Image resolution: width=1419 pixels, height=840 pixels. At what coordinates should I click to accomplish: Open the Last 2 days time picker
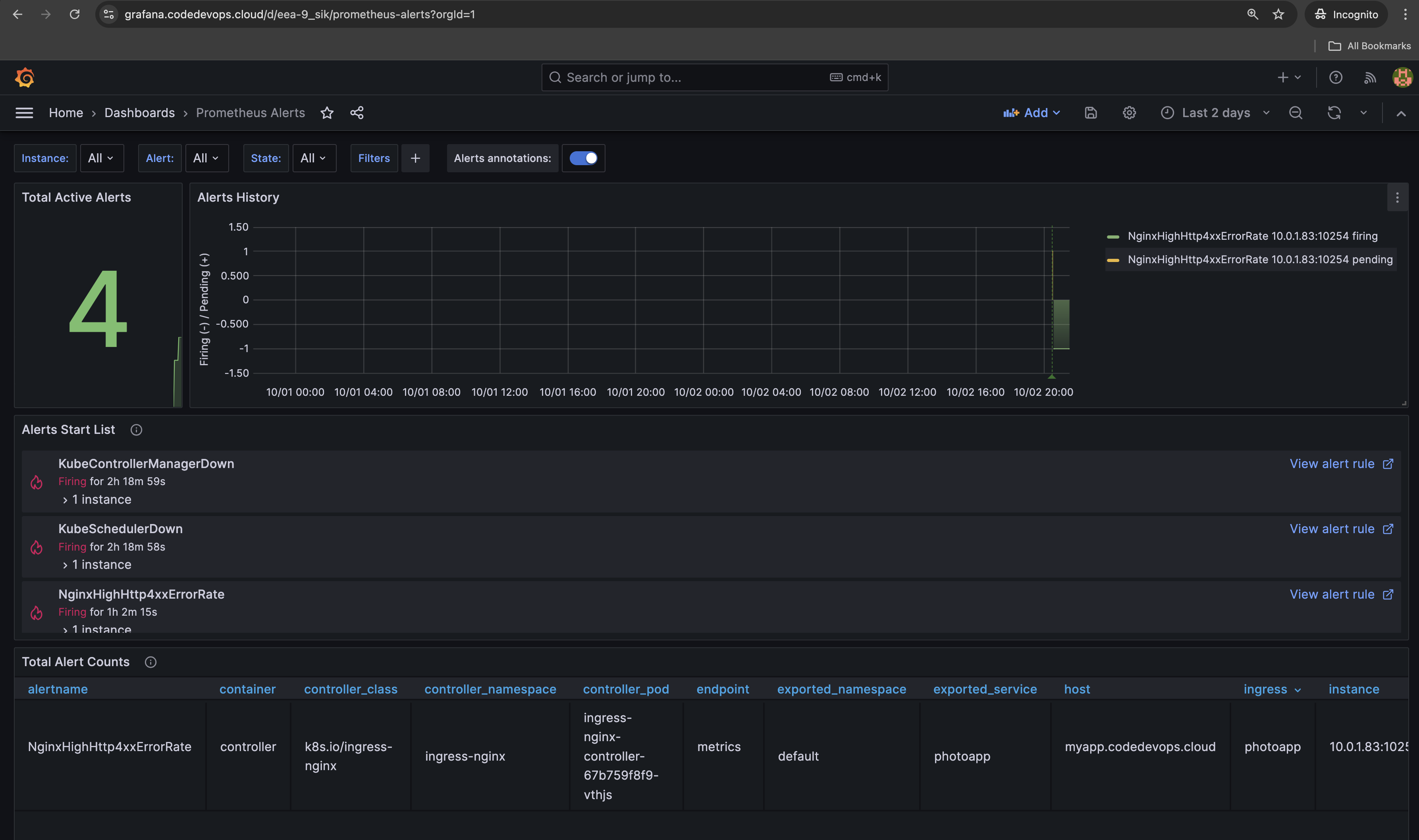(x=1215, y=113)
